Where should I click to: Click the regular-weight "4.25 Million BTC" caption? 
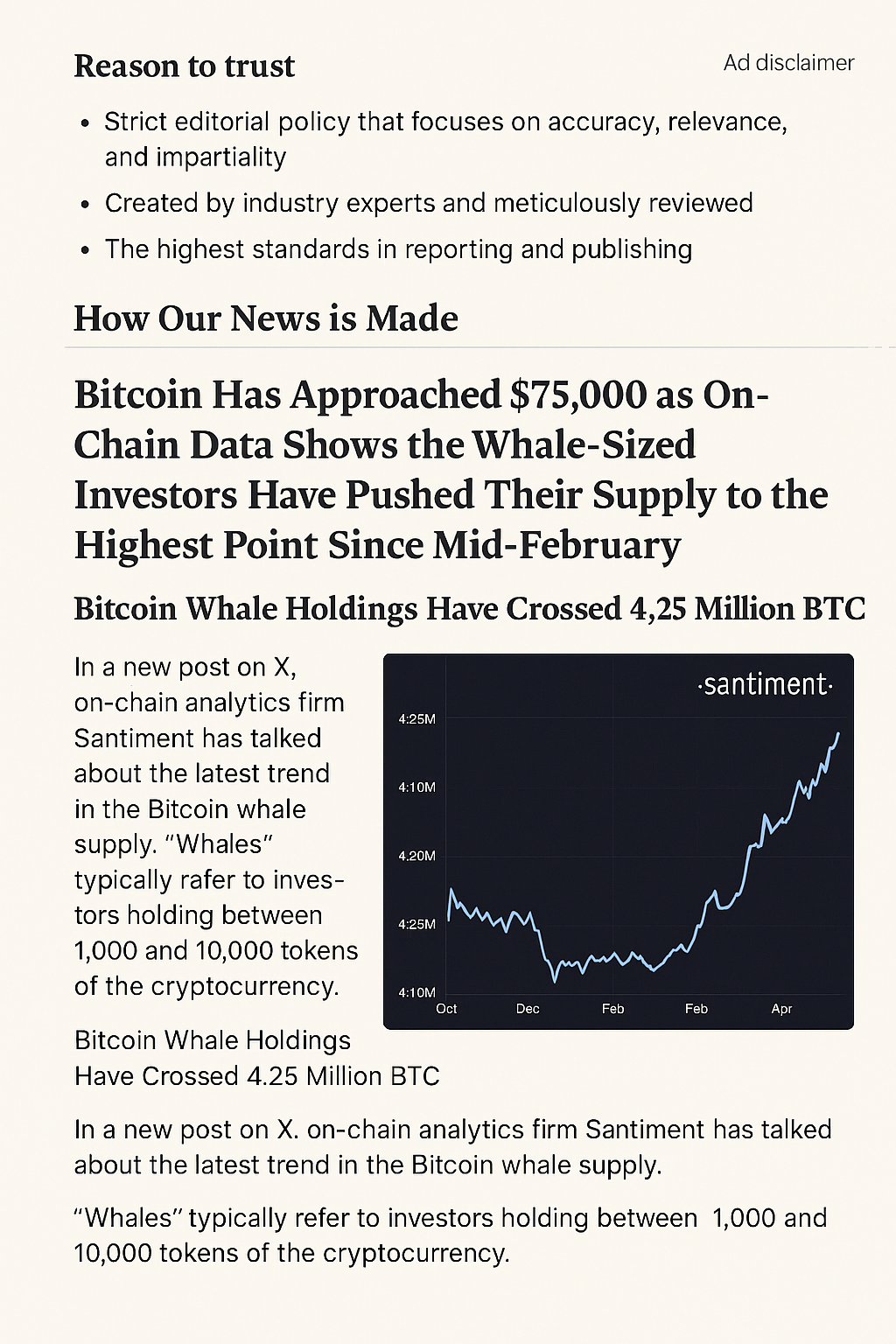[256, 1058]
